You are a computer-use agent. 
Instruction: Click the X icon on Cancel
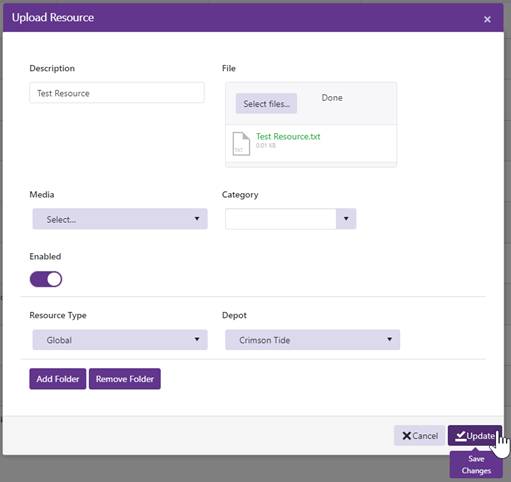tap(406, 436)
